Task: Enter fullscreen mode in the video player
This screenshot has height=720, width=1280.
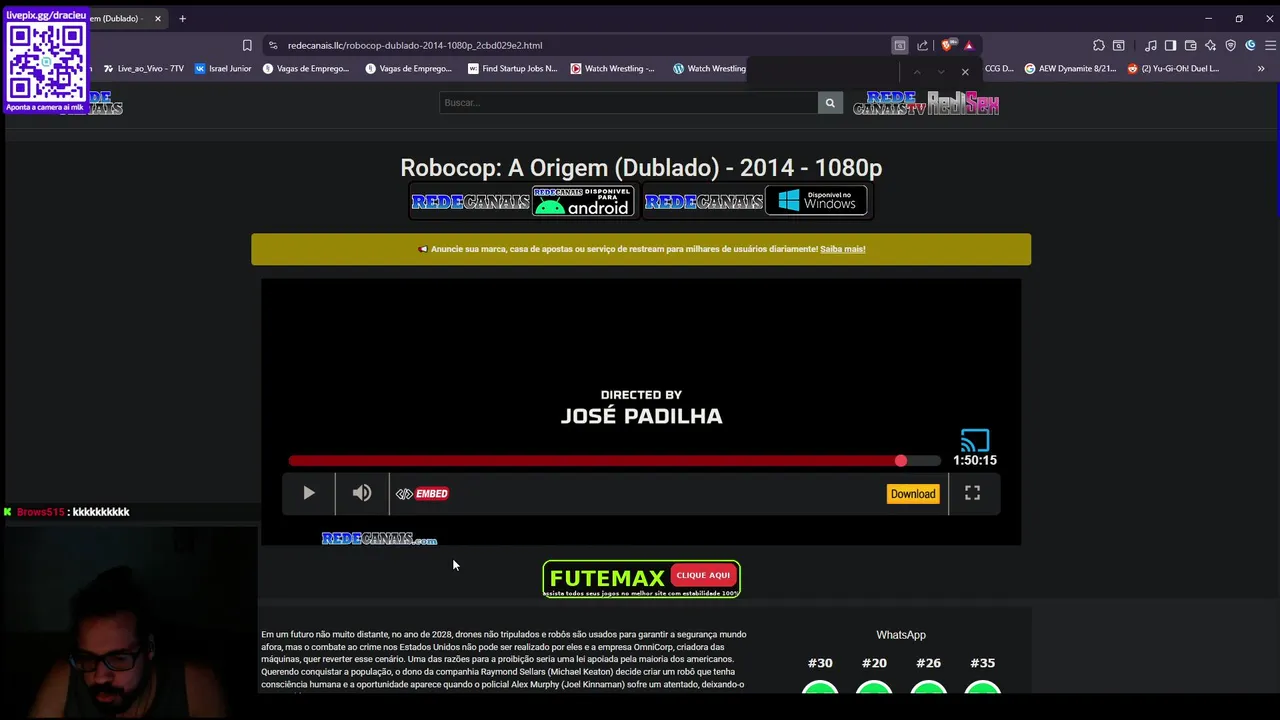Action: tap(972, 493)
